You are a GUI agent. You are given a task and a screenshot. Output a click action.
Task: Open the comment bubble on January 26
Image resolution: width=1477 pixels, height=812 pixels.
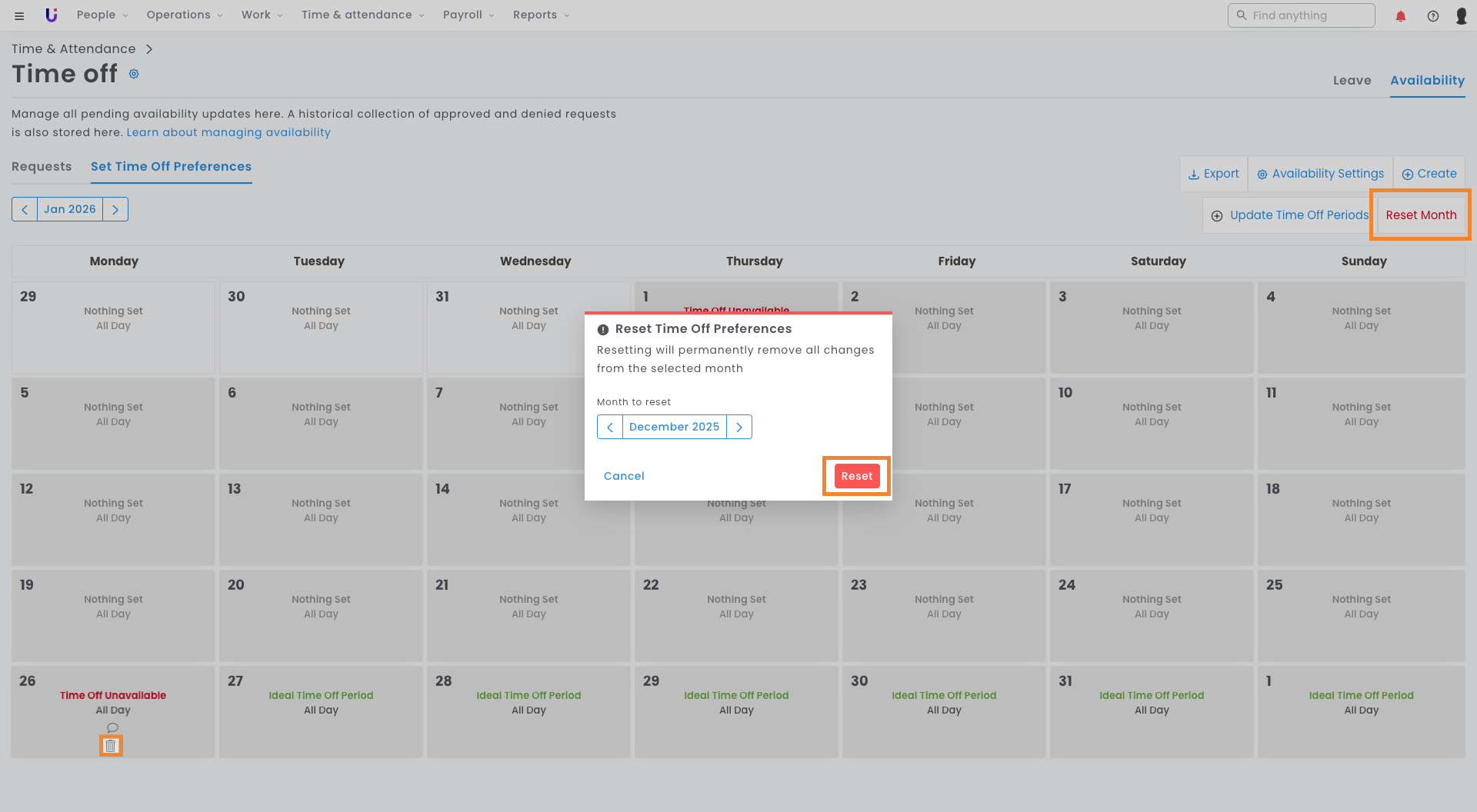(x=112, y=727)
